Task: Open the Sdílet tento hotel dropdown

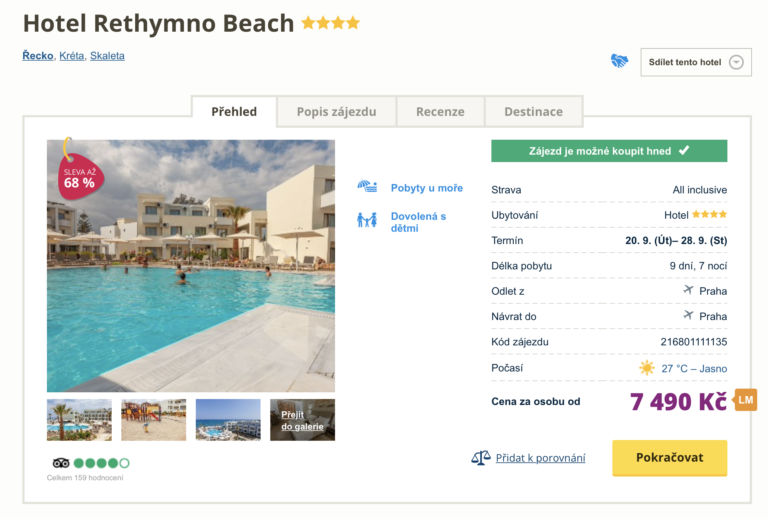Action: pyautogui.click(x=695, y=62)
